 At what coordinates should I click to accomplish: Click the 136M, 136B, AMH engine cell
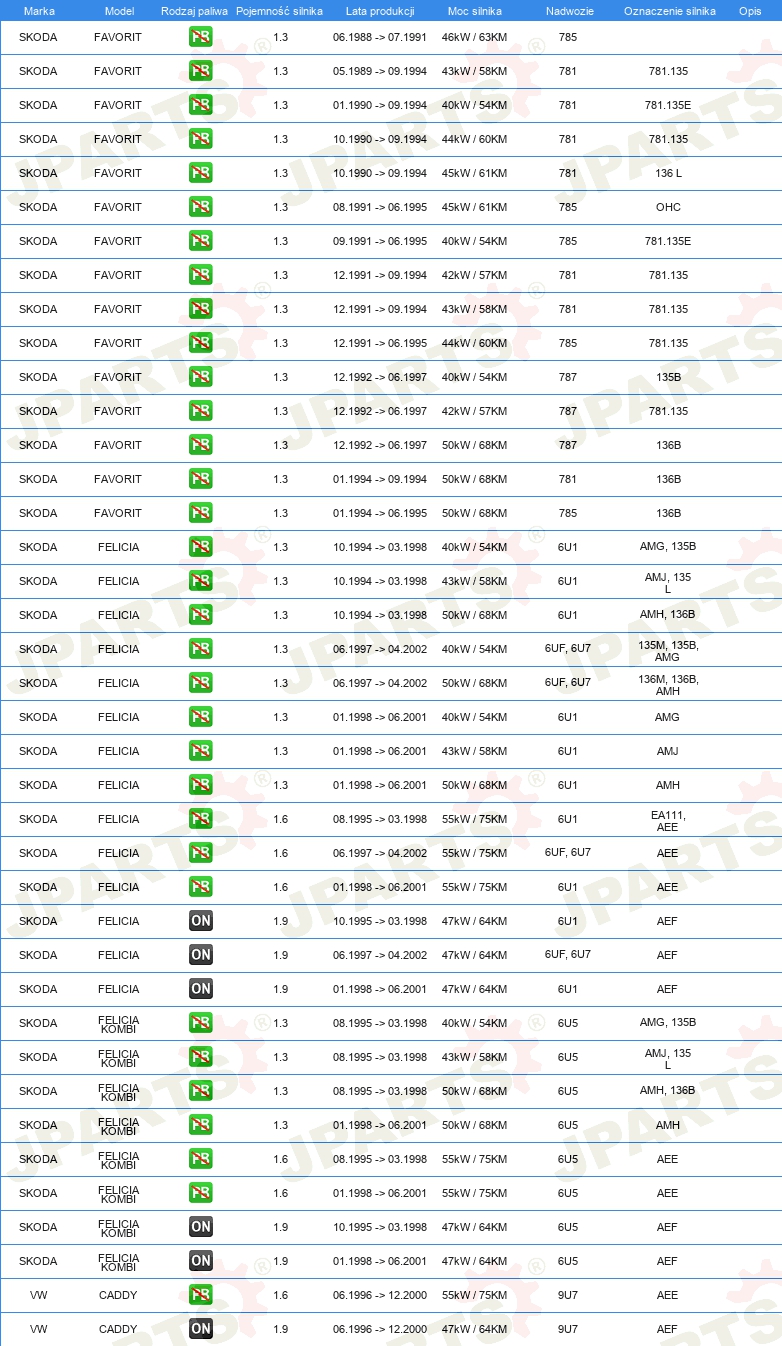click(668, 685)
